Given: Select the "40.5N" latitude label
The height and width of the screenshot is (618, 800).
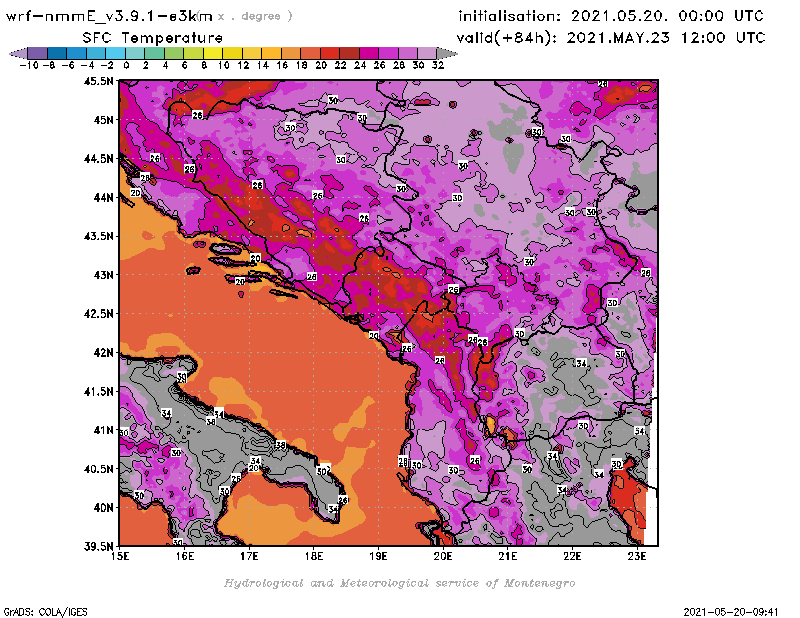Looking at the screenshot, I should click(x=99, y=469).
